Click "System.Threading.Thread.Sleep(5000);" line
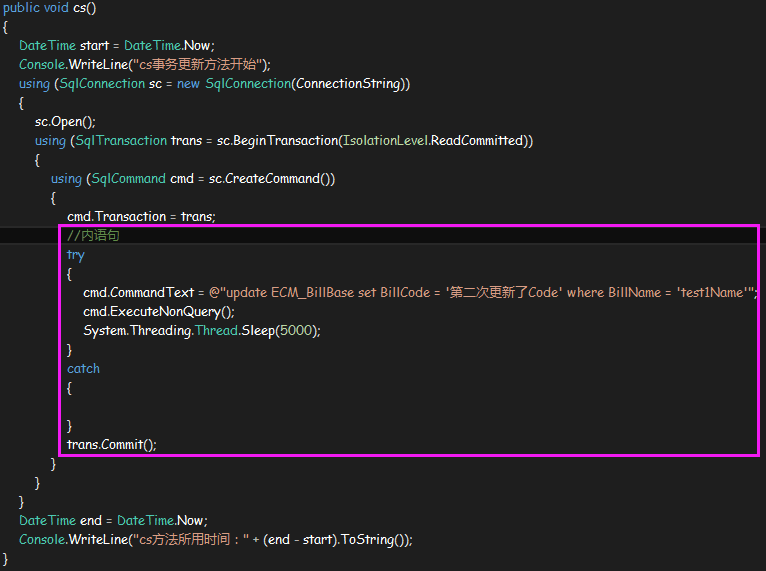The width and height of the screenshot is (766, 571). [202, 331]
